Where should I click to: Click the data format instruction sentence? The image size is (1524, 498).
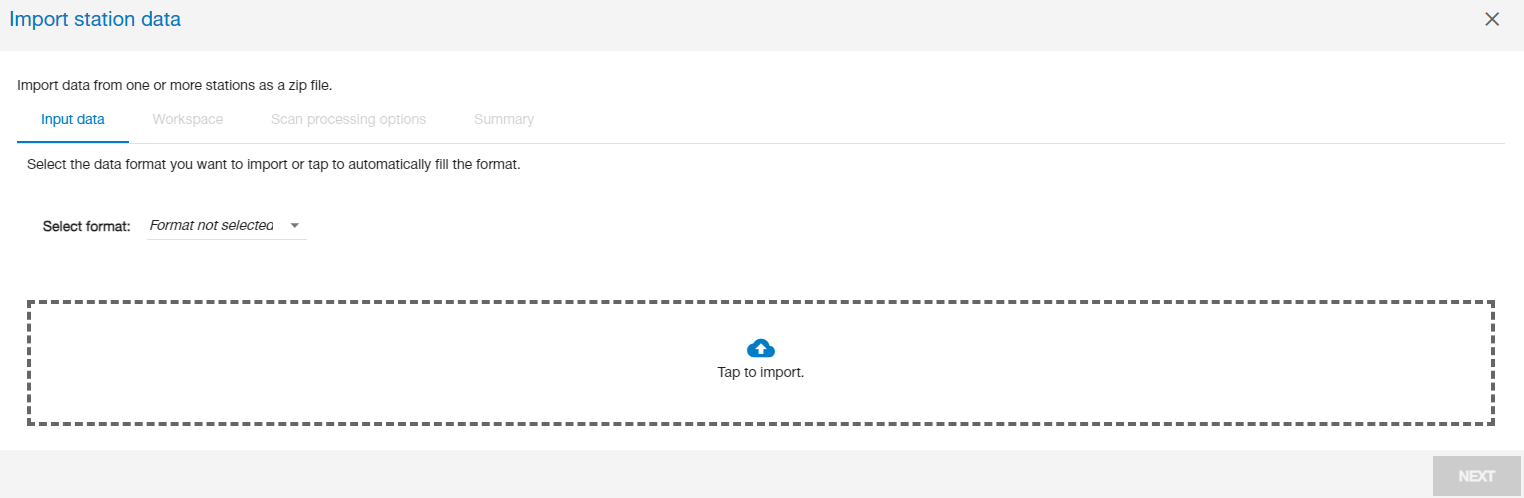tap(273, 164)
